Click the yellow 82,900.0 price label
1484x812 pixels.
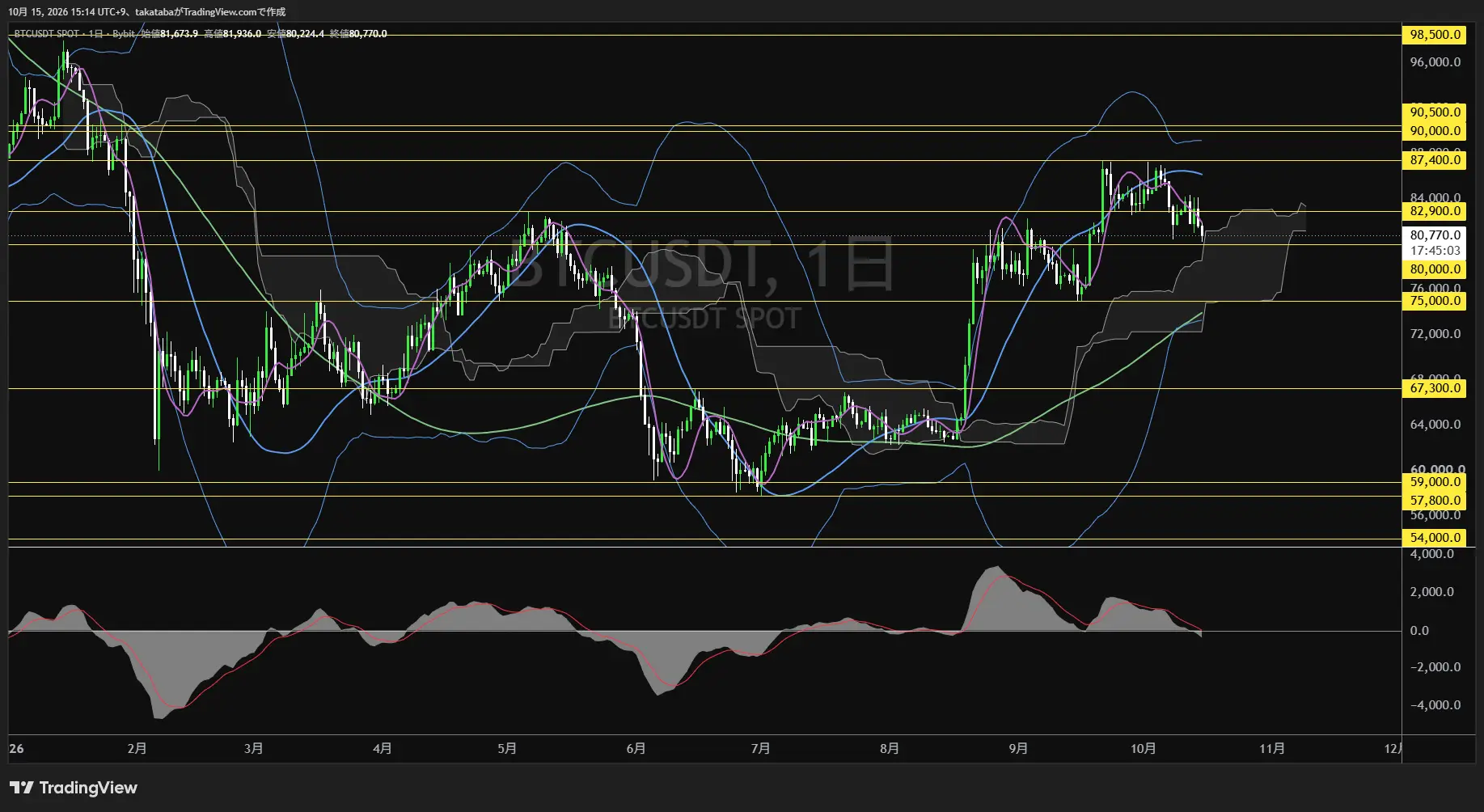click(x=1435, y=211)
